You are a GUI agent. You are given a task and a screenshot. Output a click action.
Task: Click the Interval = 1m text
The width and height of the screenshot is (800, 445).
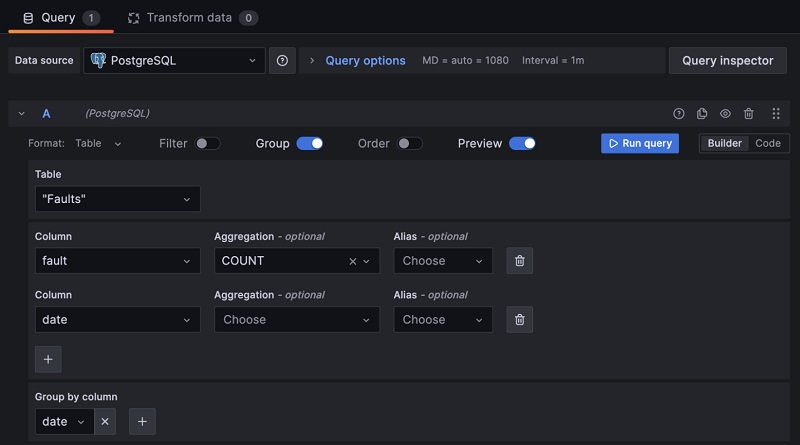point(553,60)
